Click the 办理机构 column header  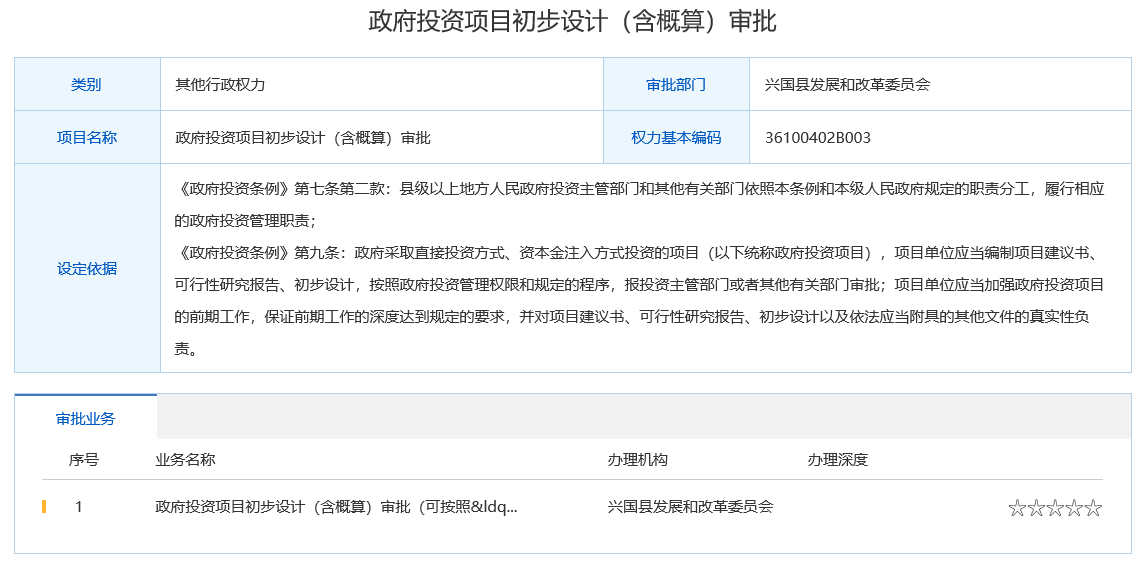click(637, 460)
